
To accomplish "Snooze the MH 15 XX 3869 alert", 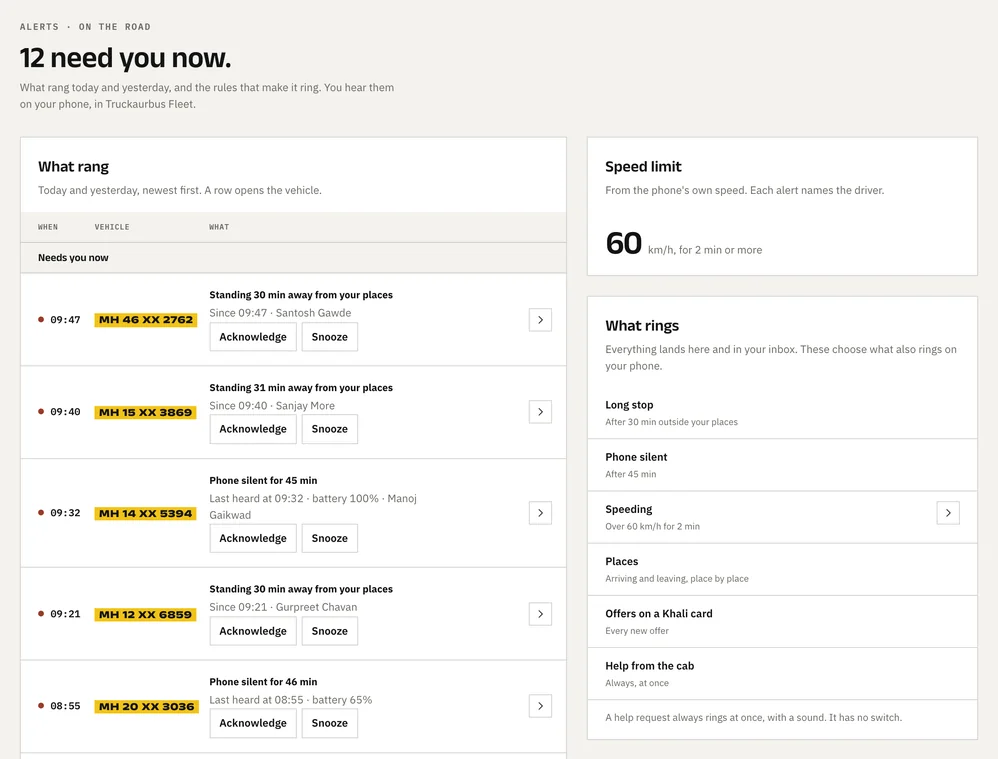I will [330, 429].
